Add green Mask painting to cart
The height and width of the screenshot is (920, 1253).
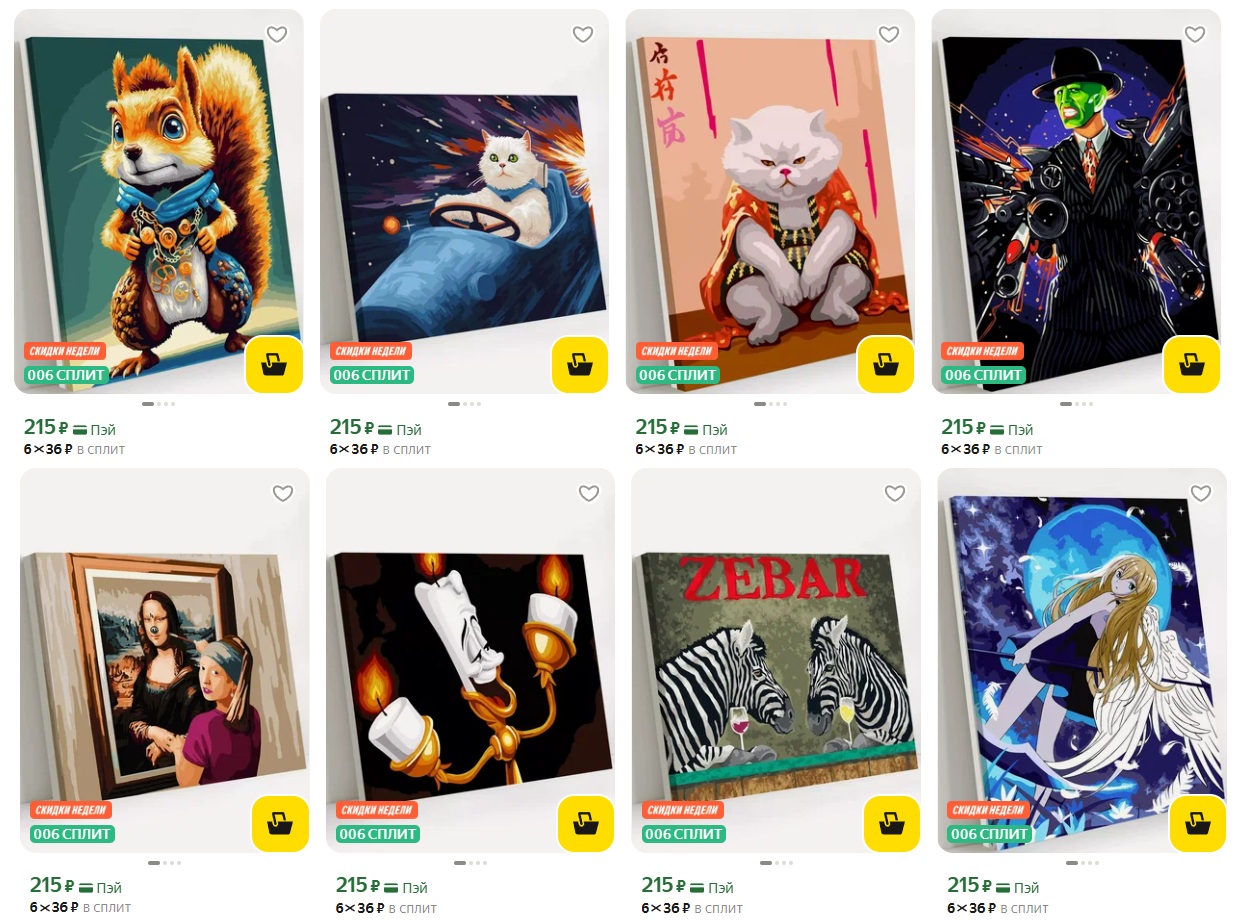point(1192,365)
